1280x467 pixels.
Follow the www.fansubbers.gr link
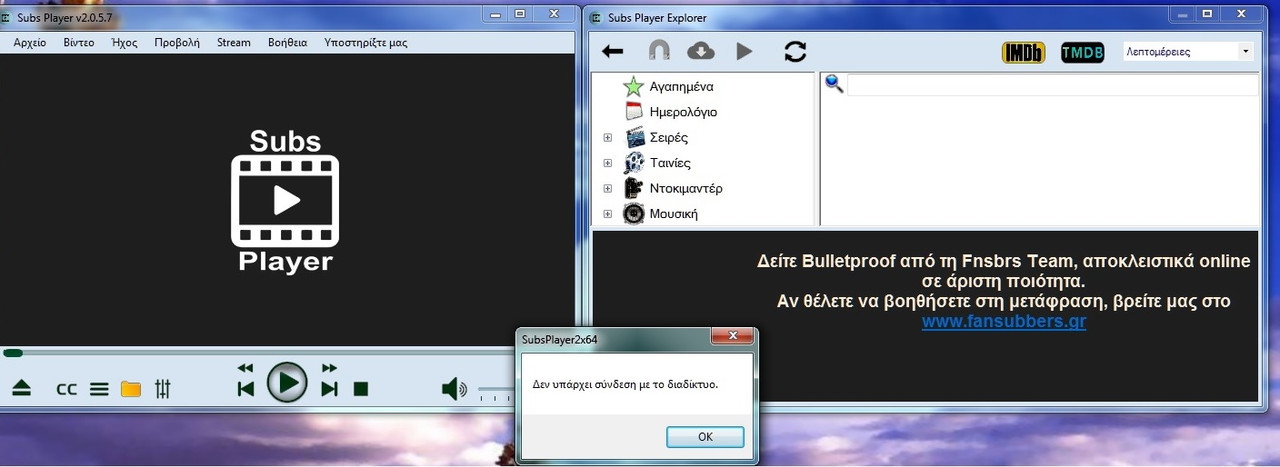(1004, 322)
